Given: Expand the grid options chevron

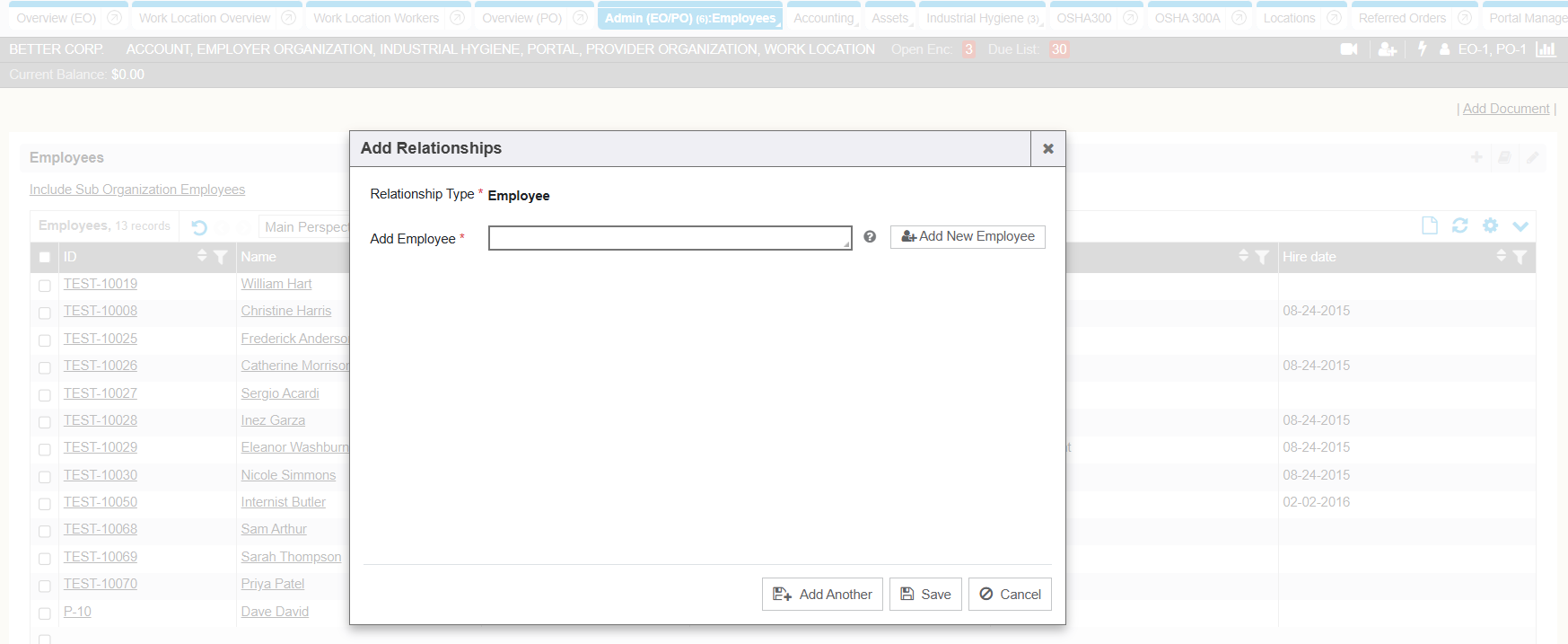Looking at the screenshot, I should click(1520, 226).
